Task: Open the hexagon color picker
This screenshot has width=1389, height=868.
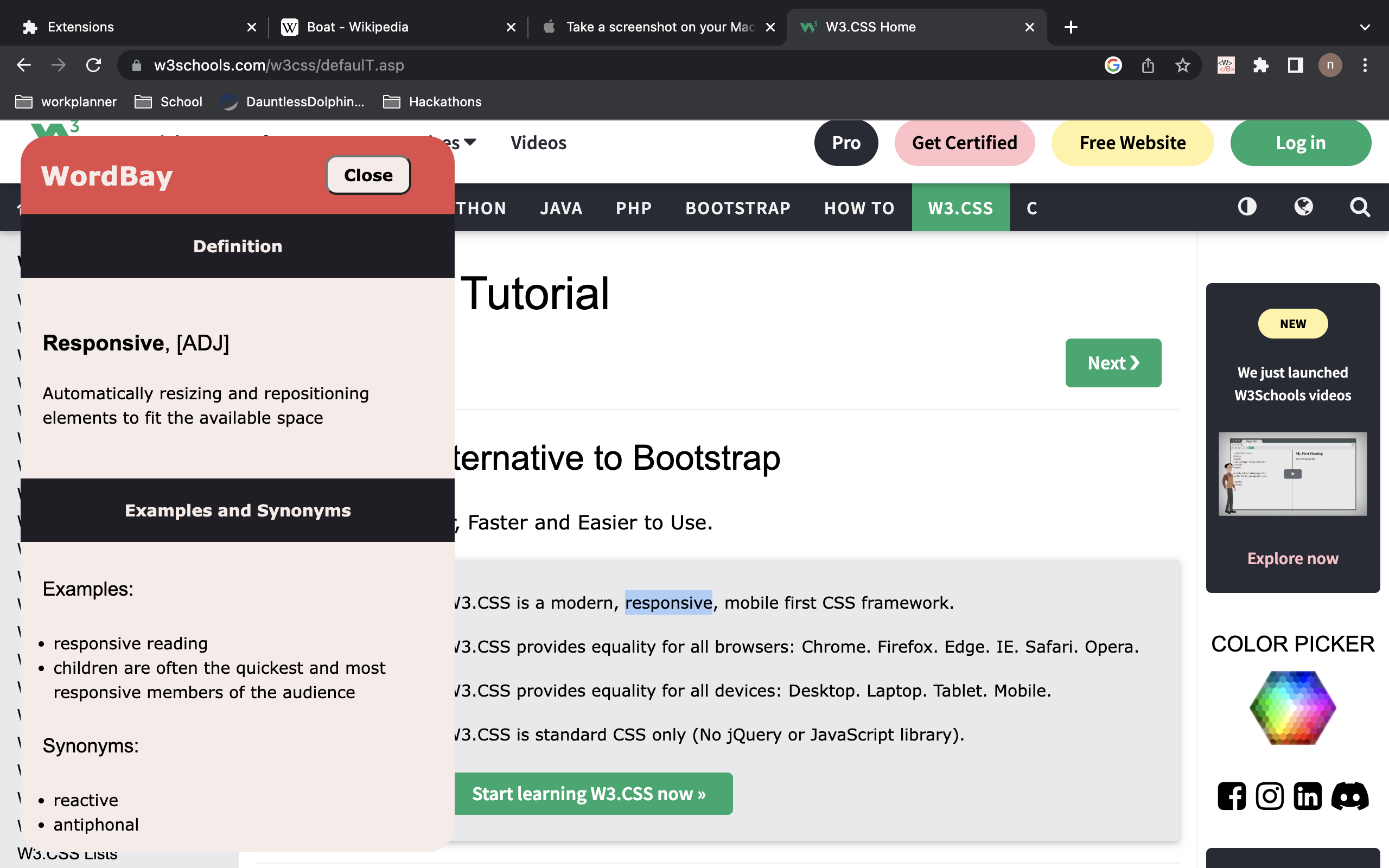Action: coord(1292,707)
